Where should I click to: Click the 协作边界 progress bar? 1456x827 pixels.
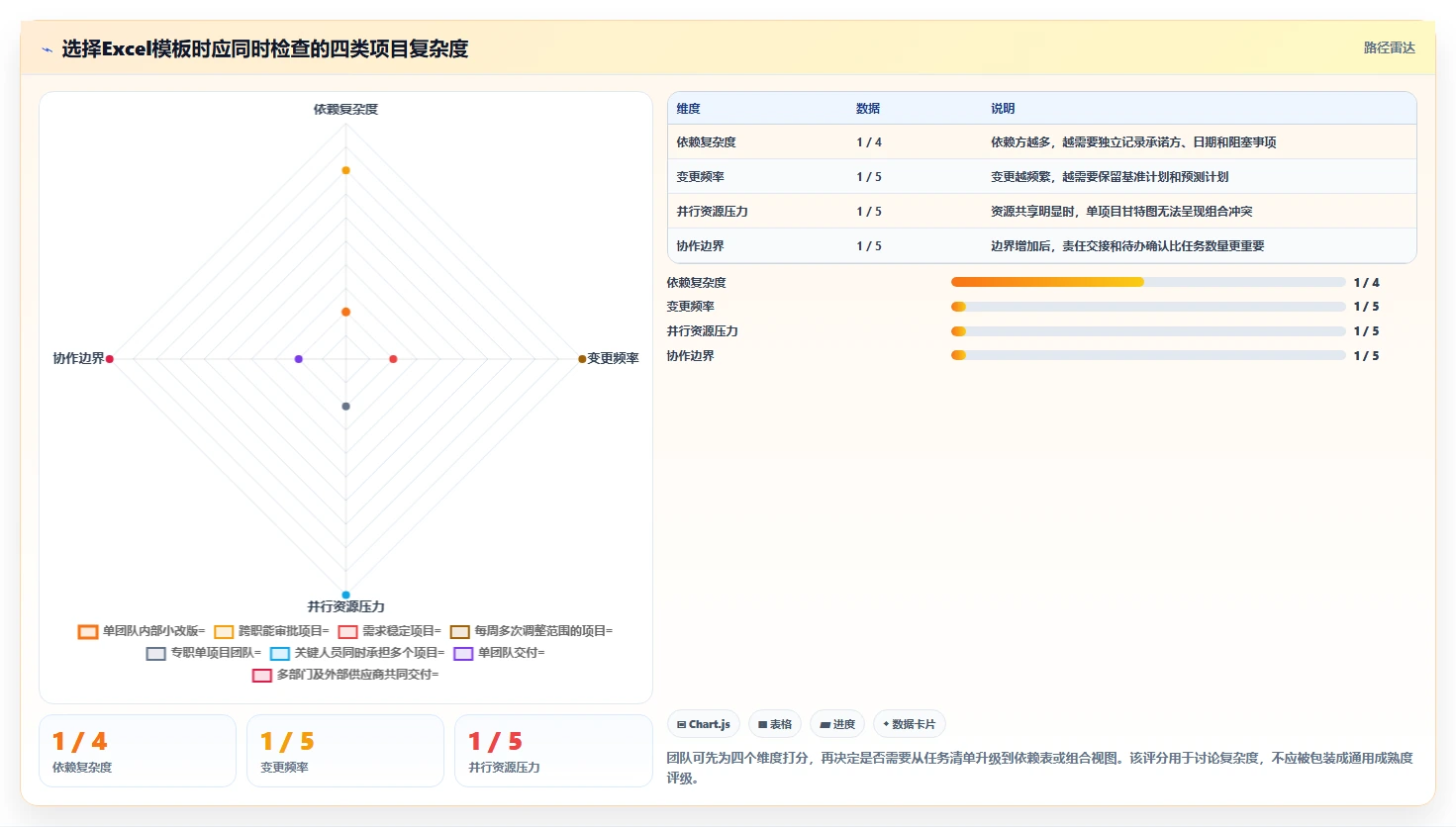pyautogui.click(x=1148, y=355)
